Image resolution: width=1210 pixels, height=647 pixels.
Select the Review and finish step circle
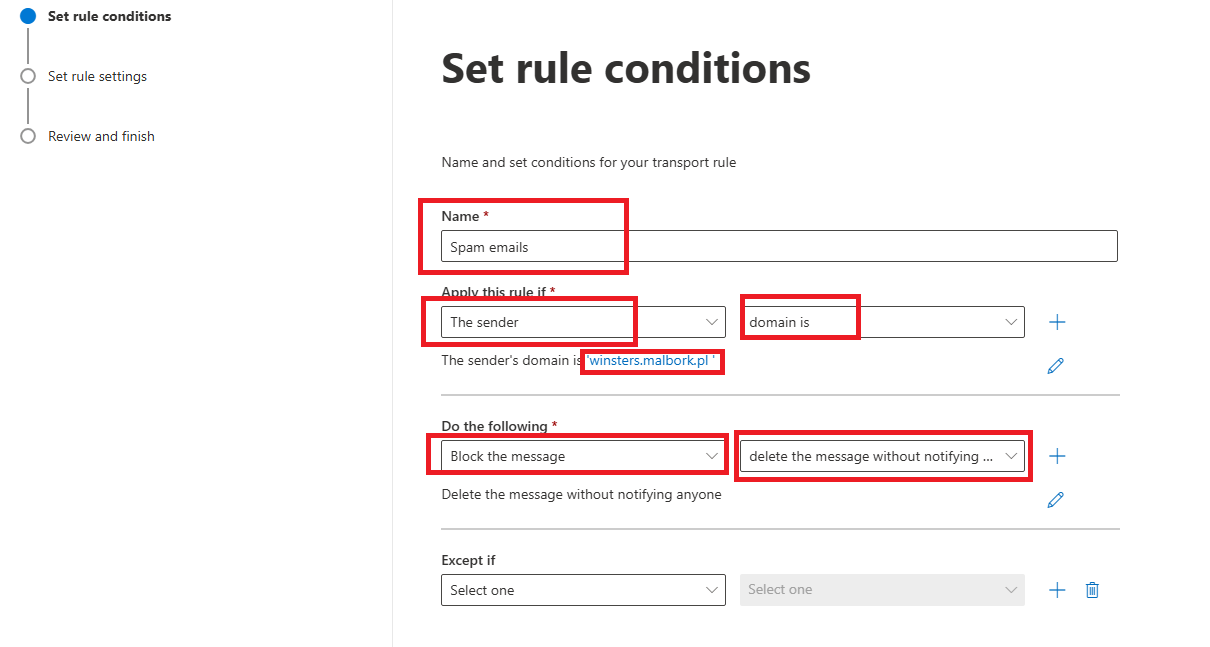tap(28, 136)
